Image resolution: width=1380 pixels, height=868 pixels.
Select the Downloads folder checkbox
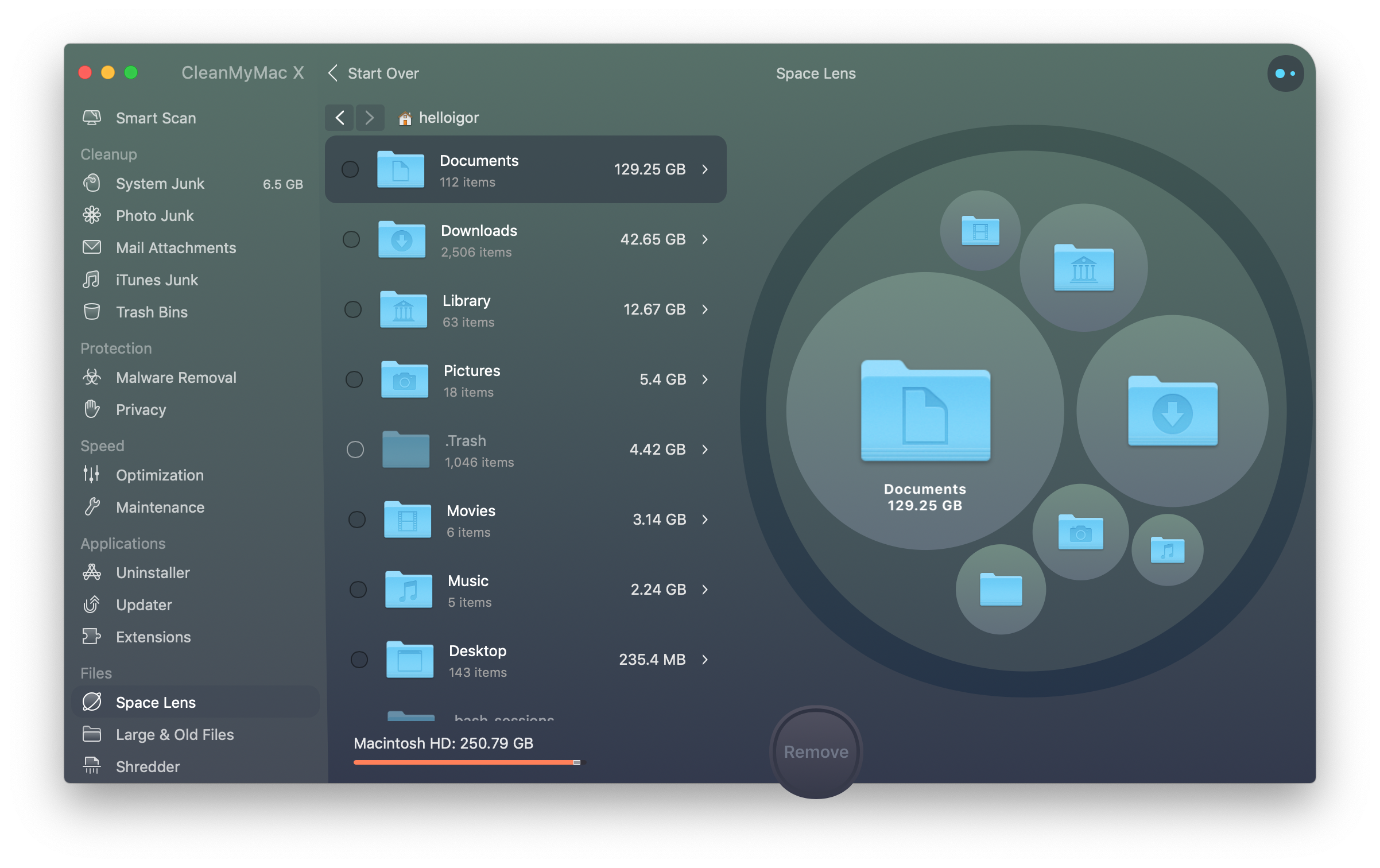pos(351,239)
